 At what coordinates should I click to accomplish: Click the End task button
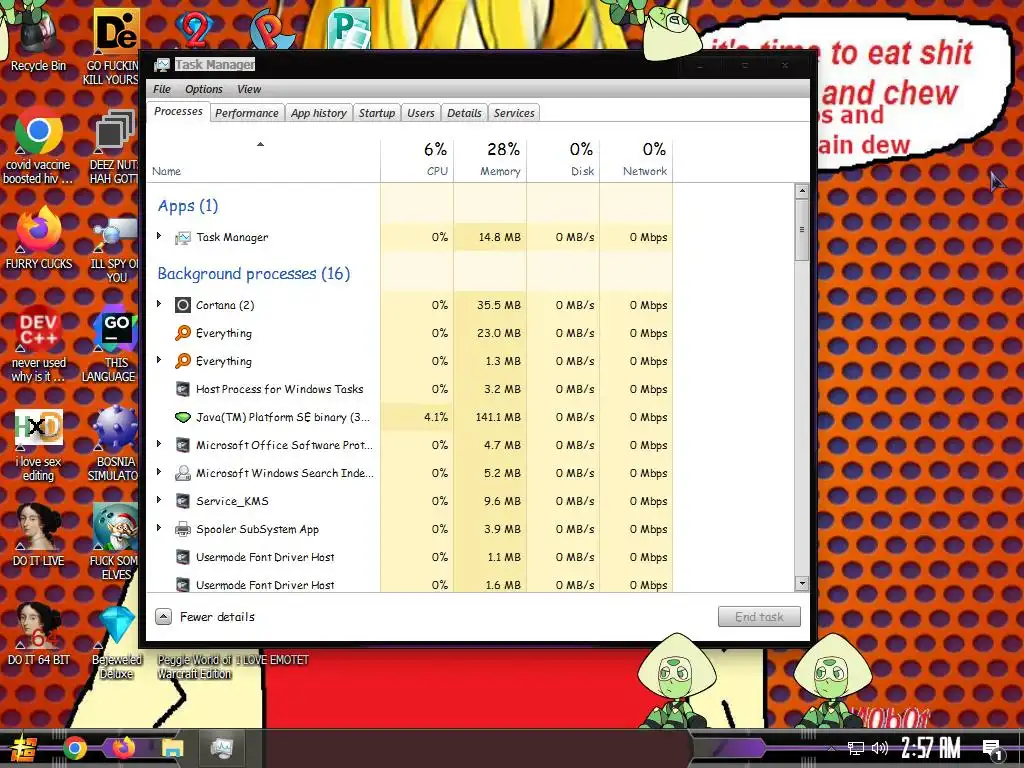[x=759, y=616]
